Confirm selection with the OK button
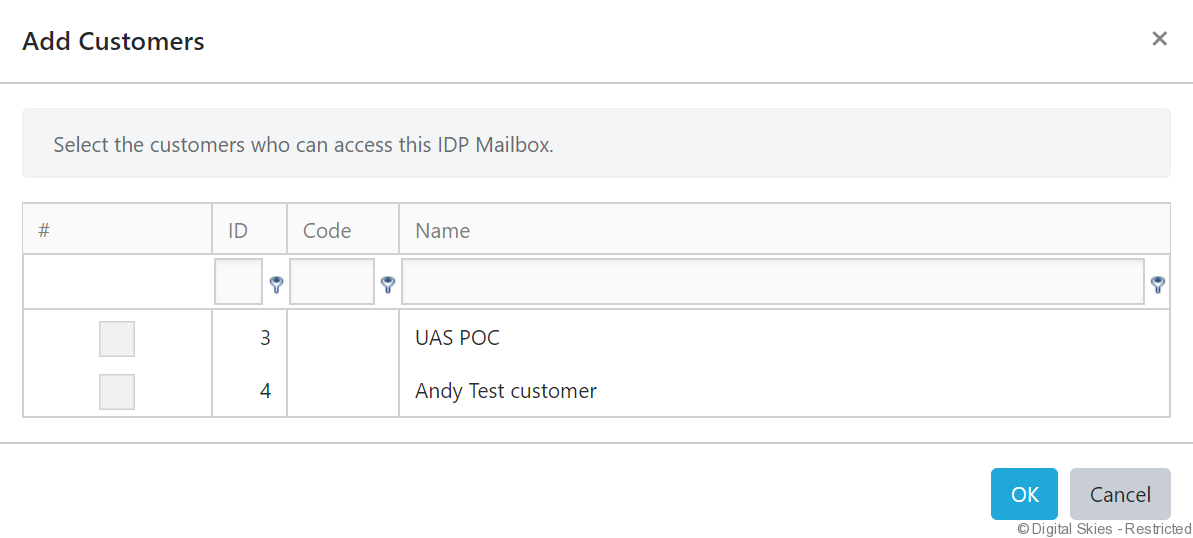 (x=1024, y=494)
